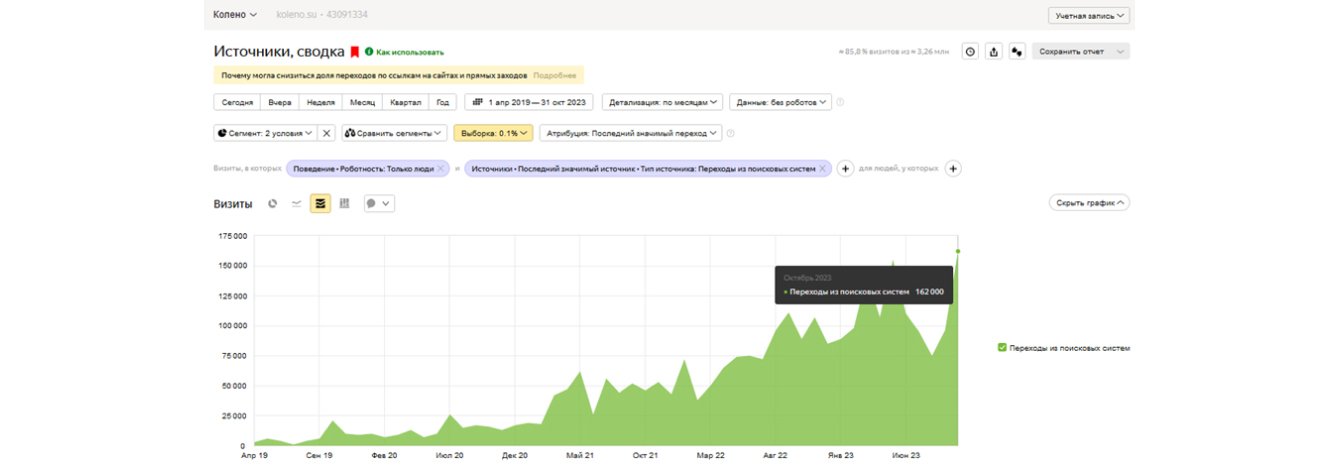
Task: Open the date range picker field
Action: [530, 102]
